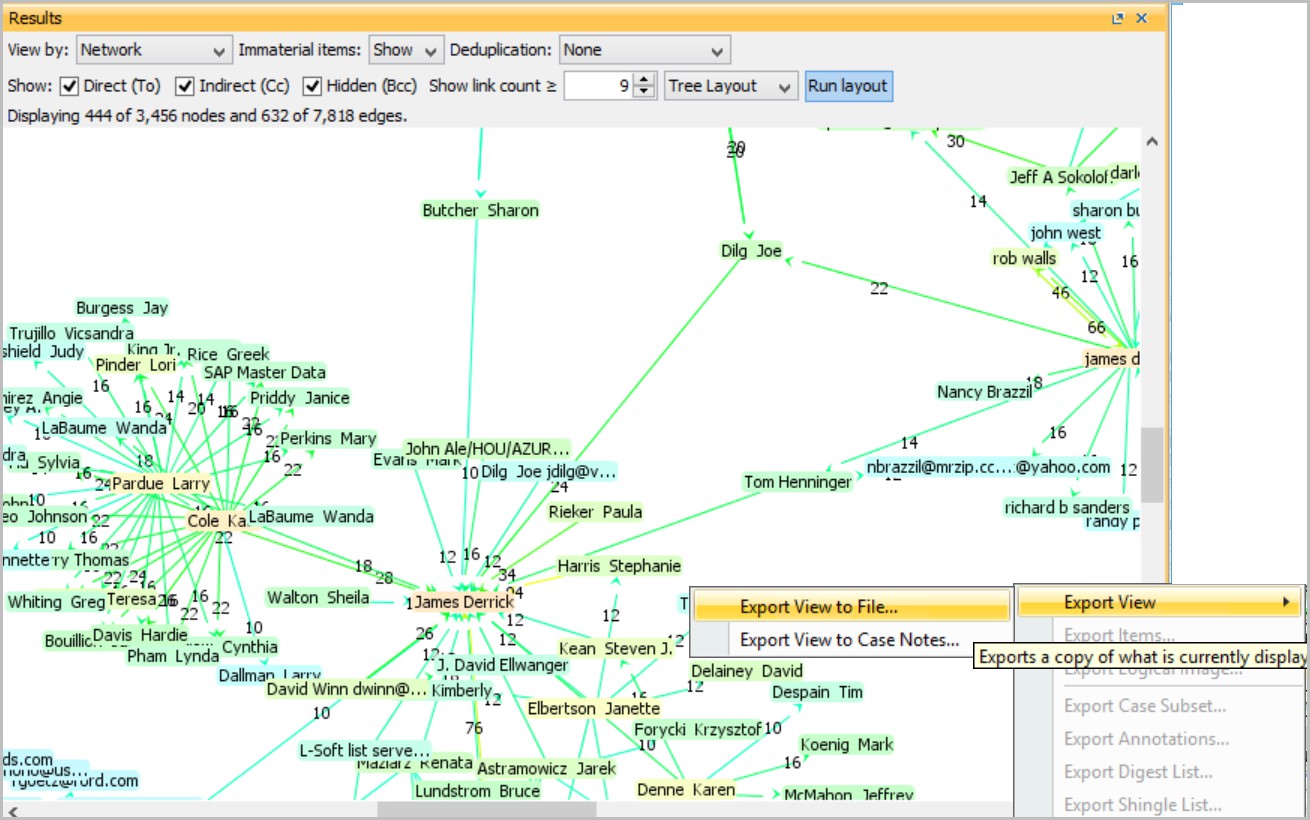Open the View by Network dropdown
This screenshot has height=820, width=1310.
tap(154, 50)
